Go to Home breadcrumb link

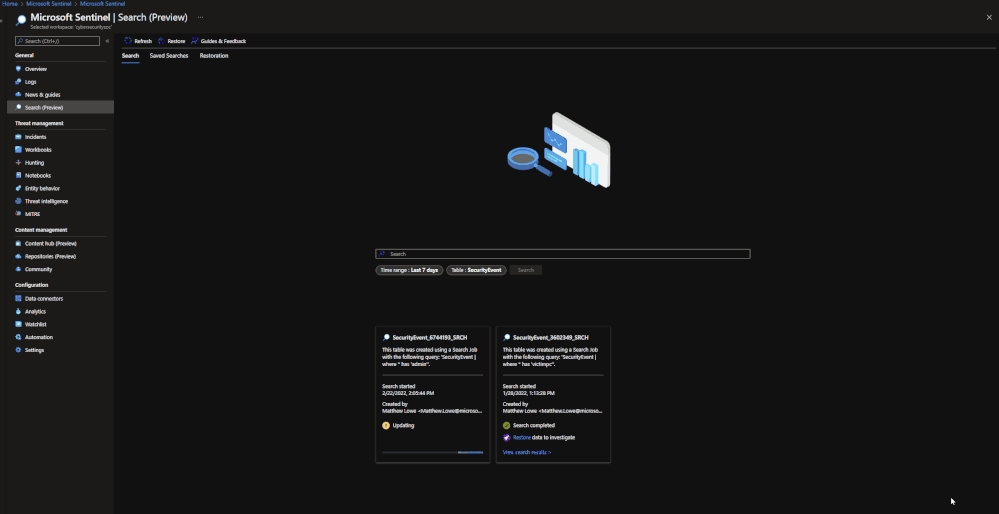coord(10,4)
